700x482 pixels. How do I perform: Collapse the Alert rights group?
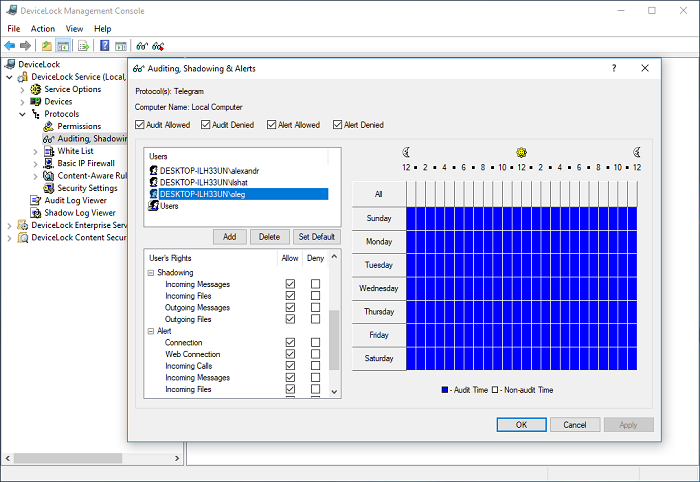tap(151, 331)
